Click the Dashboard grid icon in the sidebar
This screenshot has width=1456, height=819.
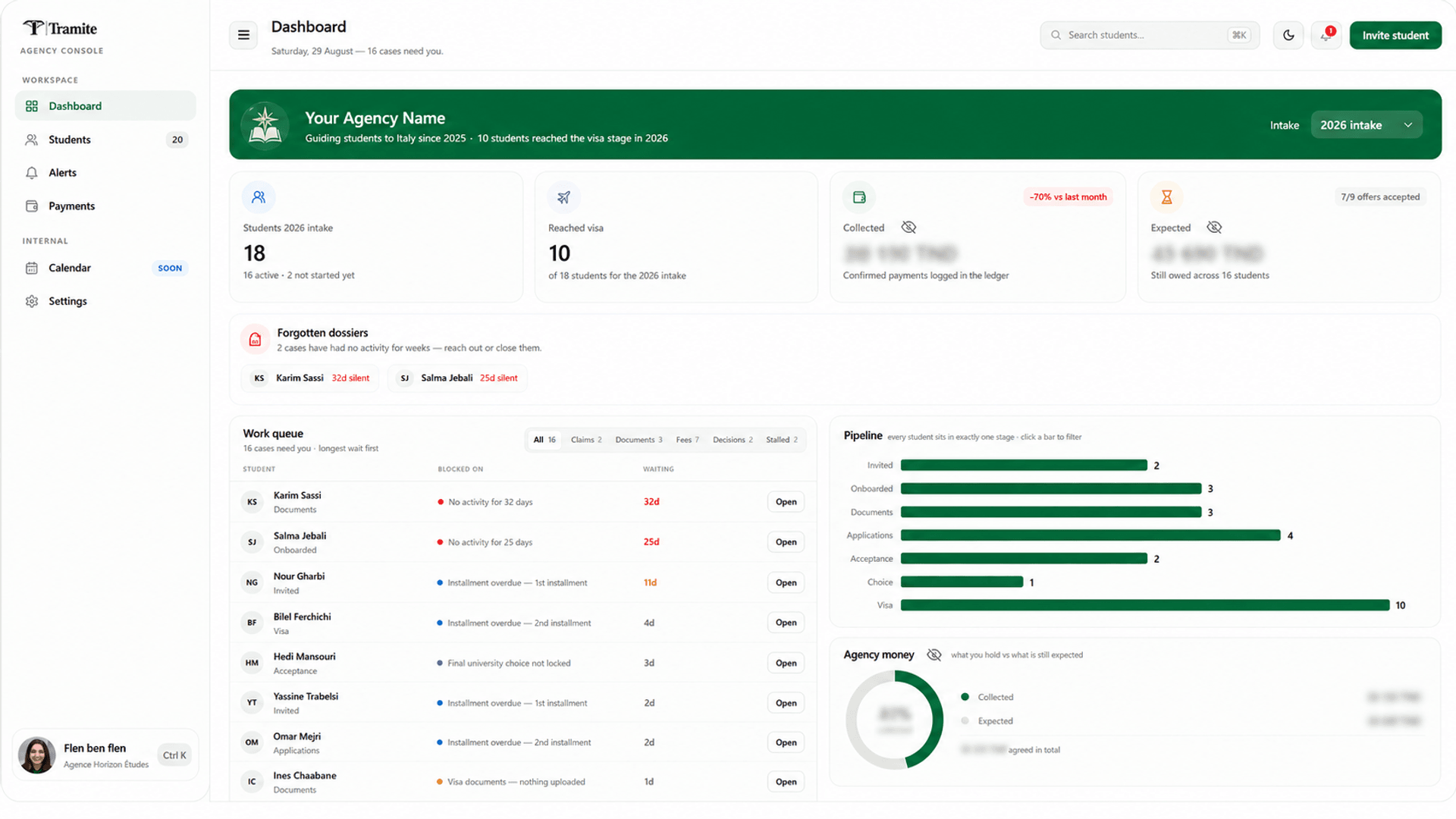pyautogui.click(x=32, y=106)
